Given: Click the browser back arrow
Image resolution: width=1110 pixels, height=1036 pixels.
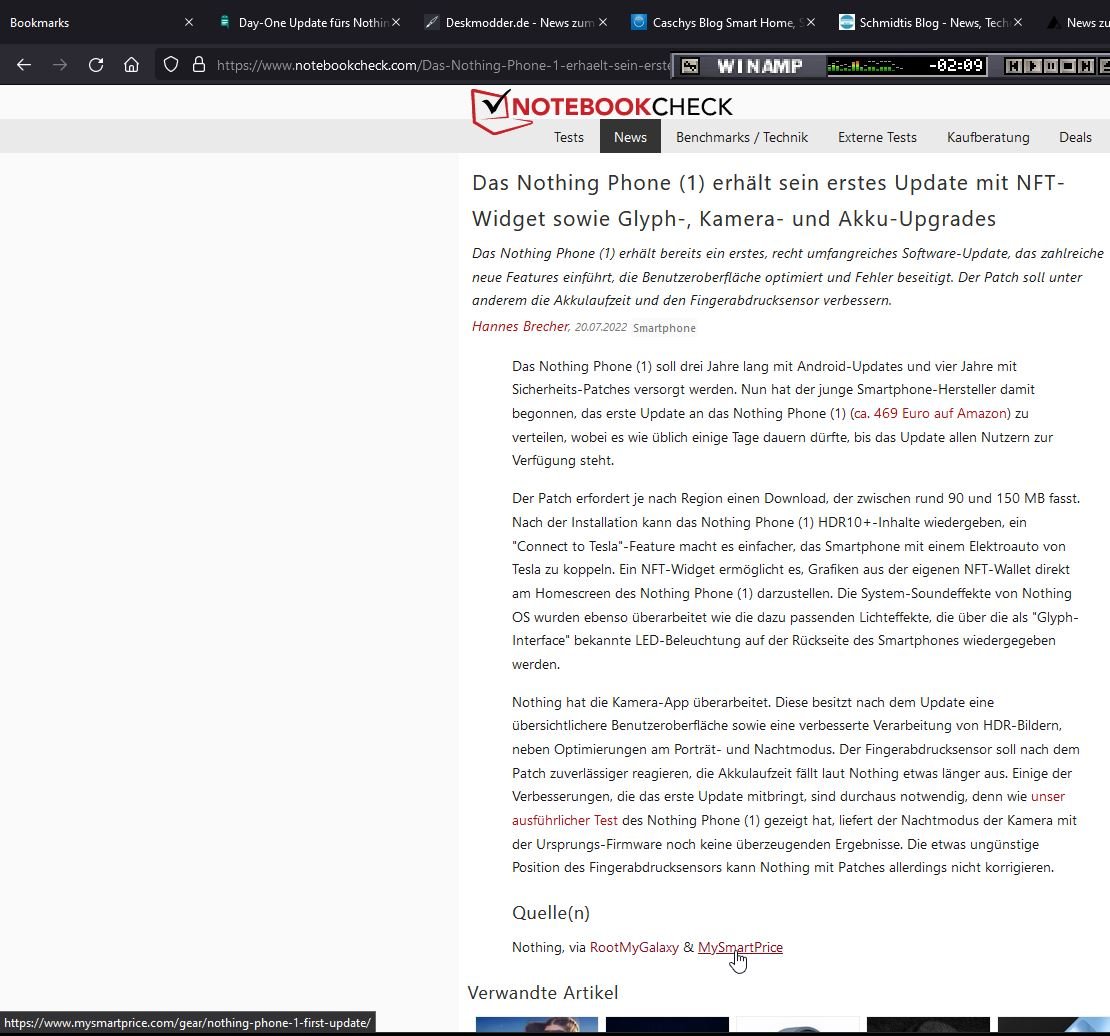Looking at the screenshot, I should tap(24, 65).
